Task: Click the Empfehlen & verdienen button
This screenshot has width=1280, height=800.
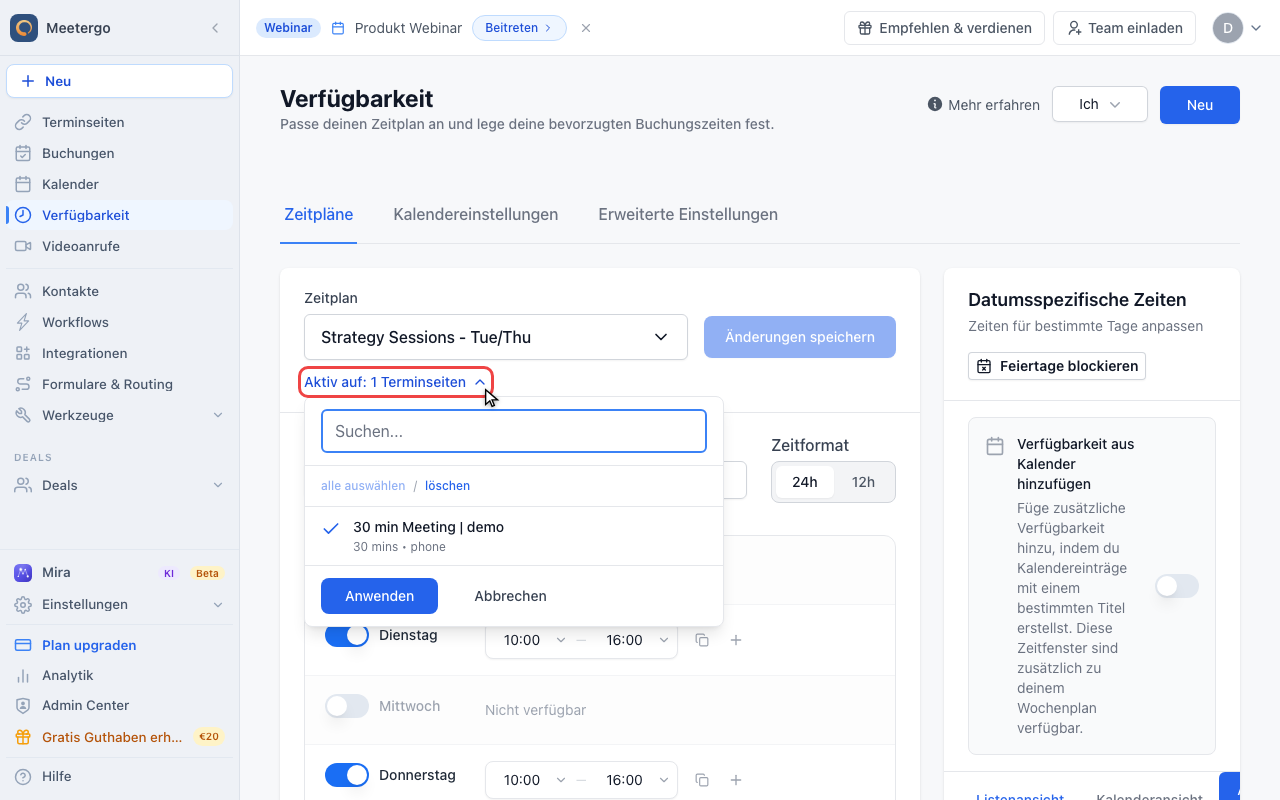Action: pyautogui.click(x=944, y=28)
